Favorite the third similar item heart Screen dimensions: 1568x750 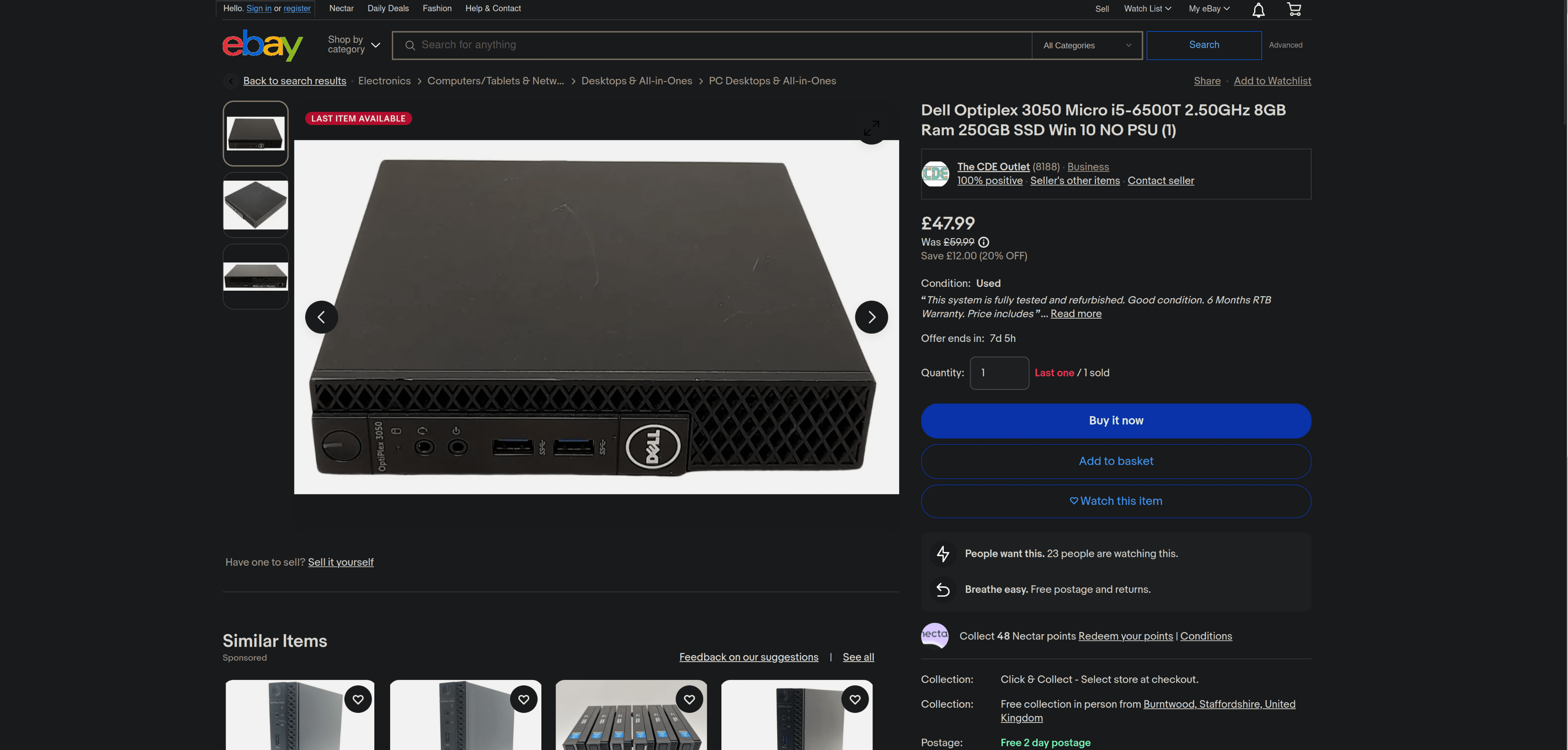[689, 699]
